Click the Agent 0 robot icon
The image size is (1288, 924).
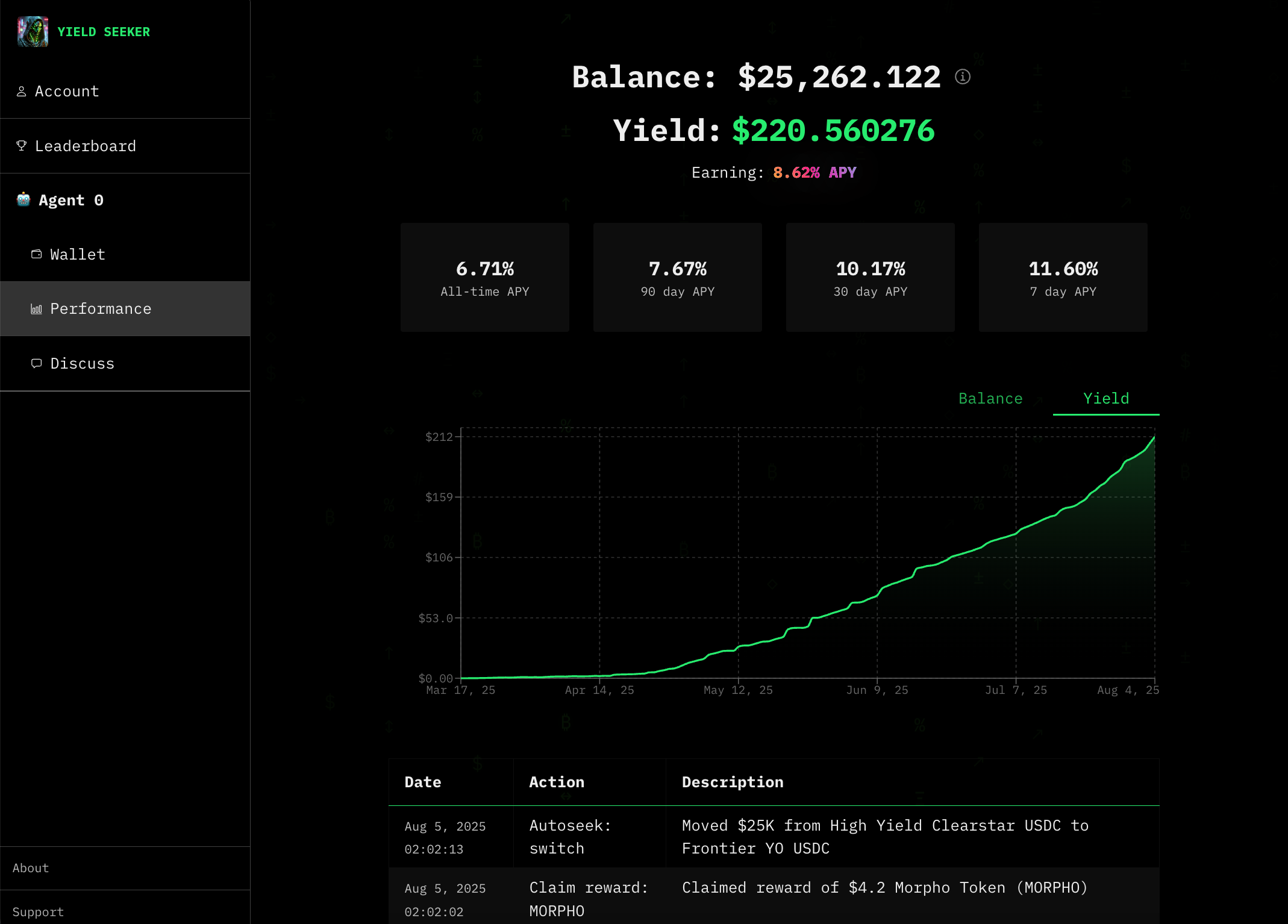23,200
